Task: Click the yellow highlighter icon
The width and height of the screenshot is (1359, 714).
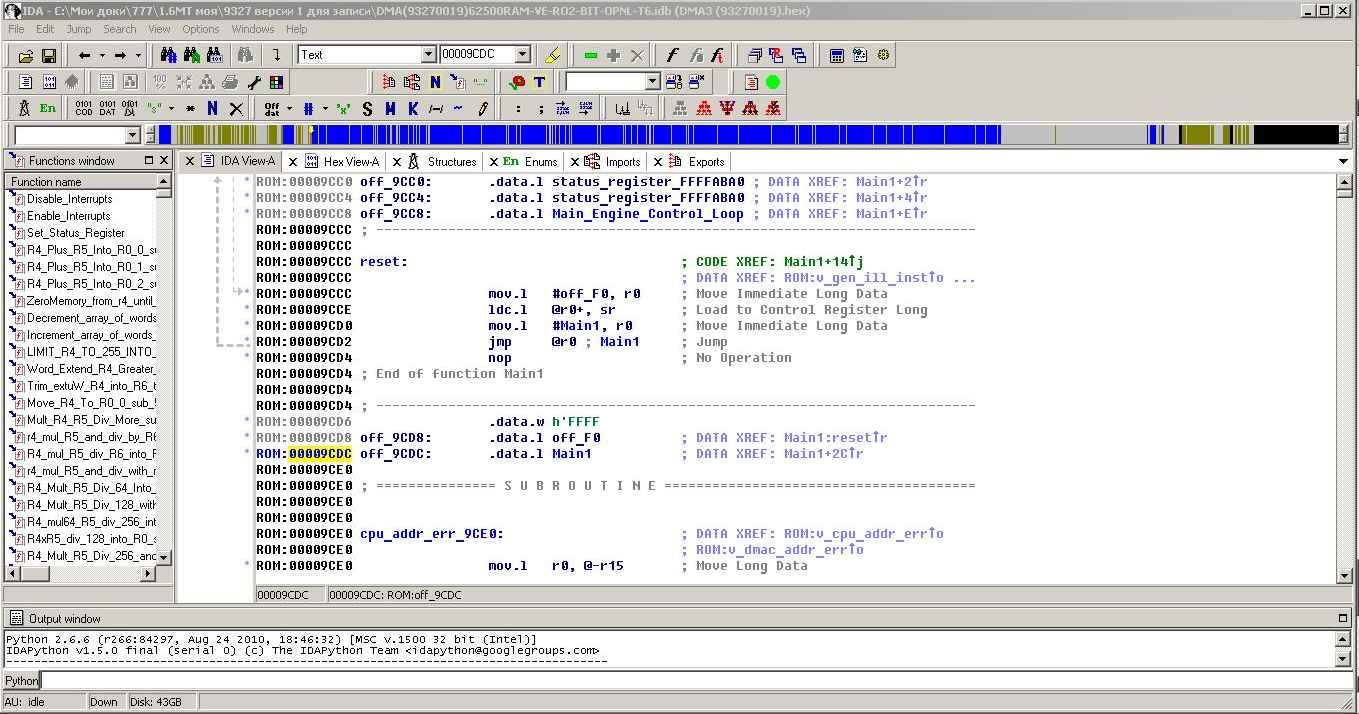Action: click(551, 56)
